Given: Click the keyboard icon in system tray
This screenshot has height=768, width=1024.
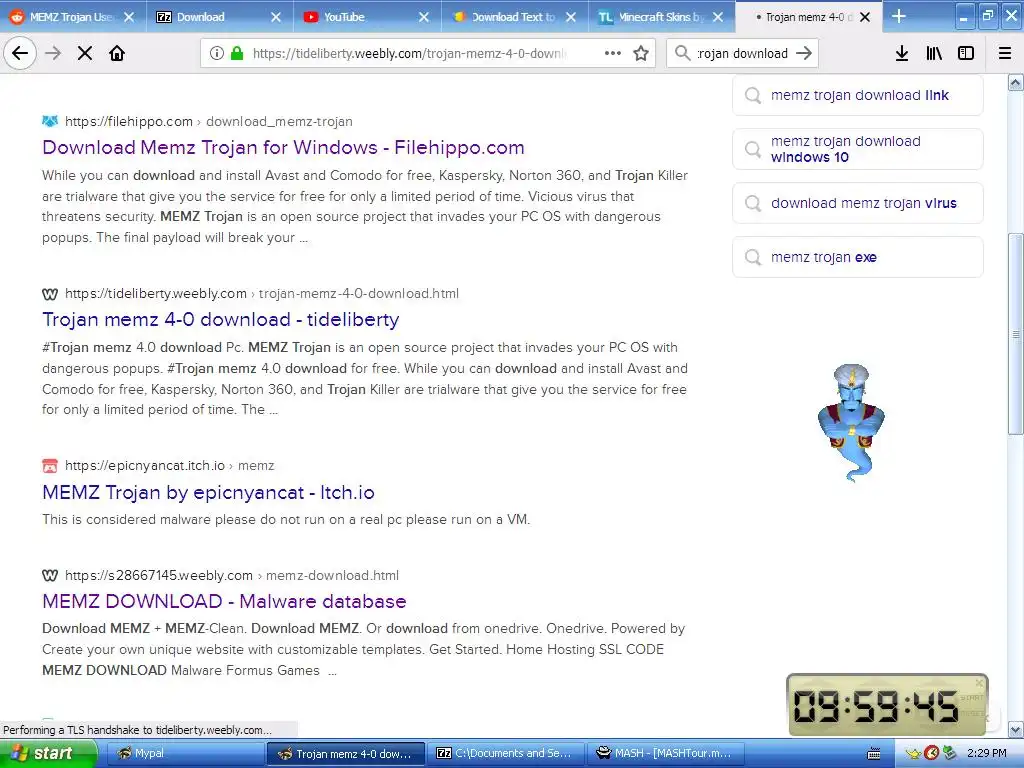Looking at the screenshot, I should [x=874, y=754].
